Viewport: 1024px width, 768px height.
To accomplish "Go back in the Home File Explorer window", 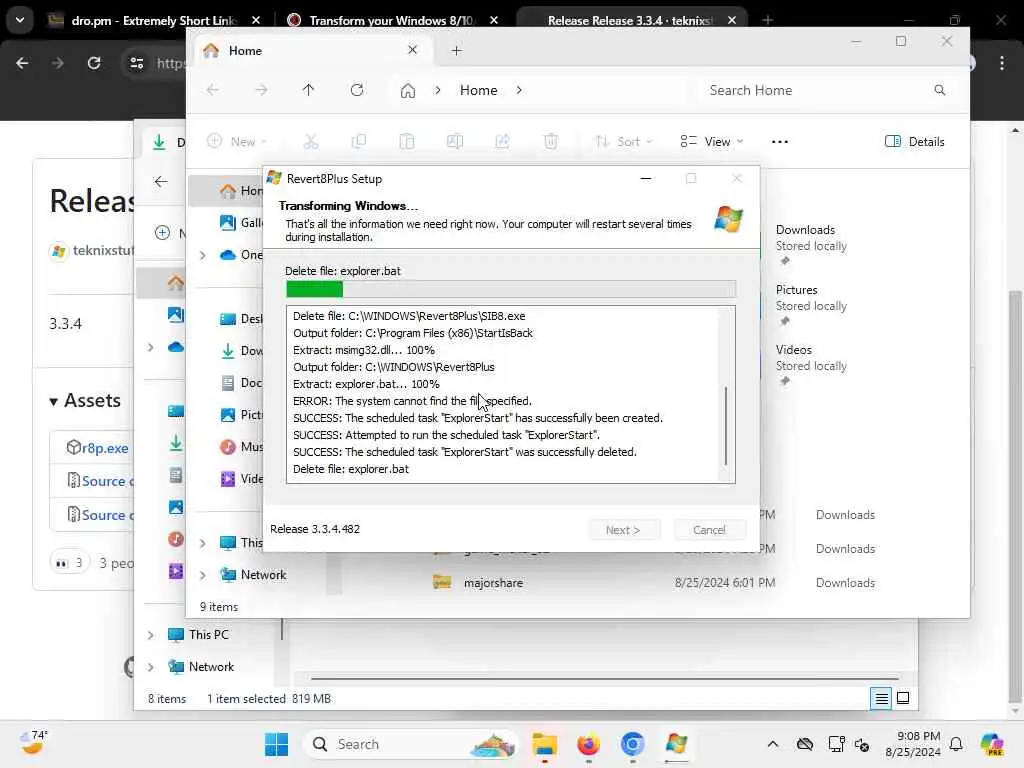I will click(213, 89).
